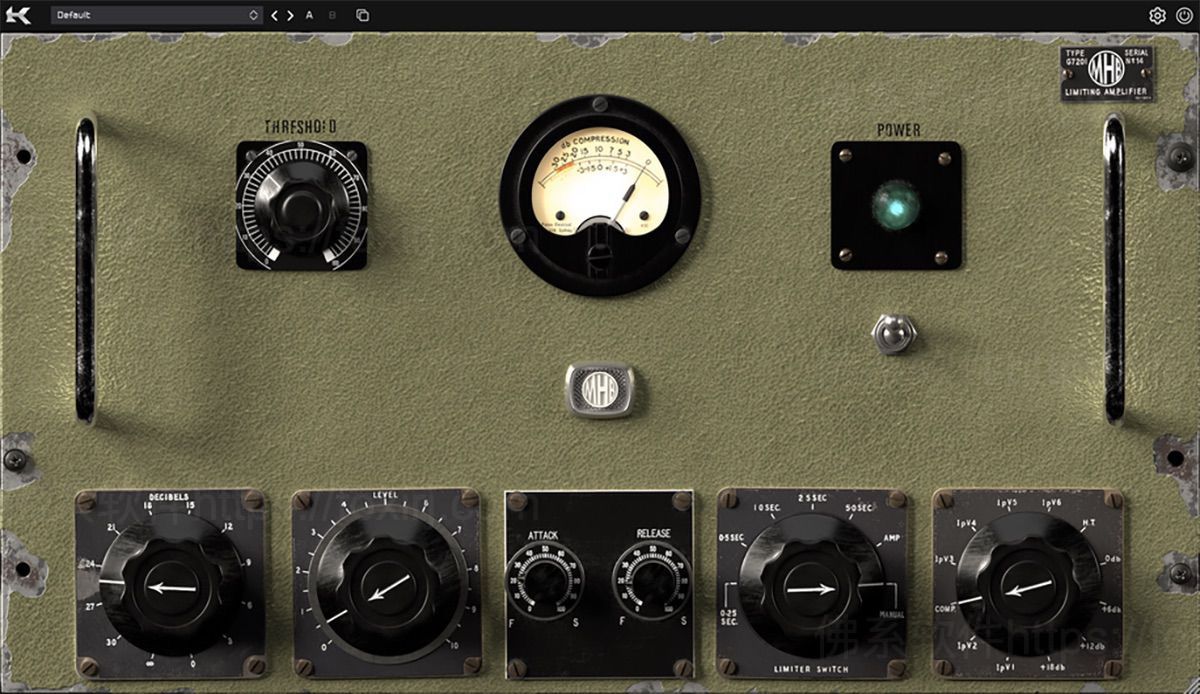
Task: Open the Default preset dropdown
Action: coord(150,15)
